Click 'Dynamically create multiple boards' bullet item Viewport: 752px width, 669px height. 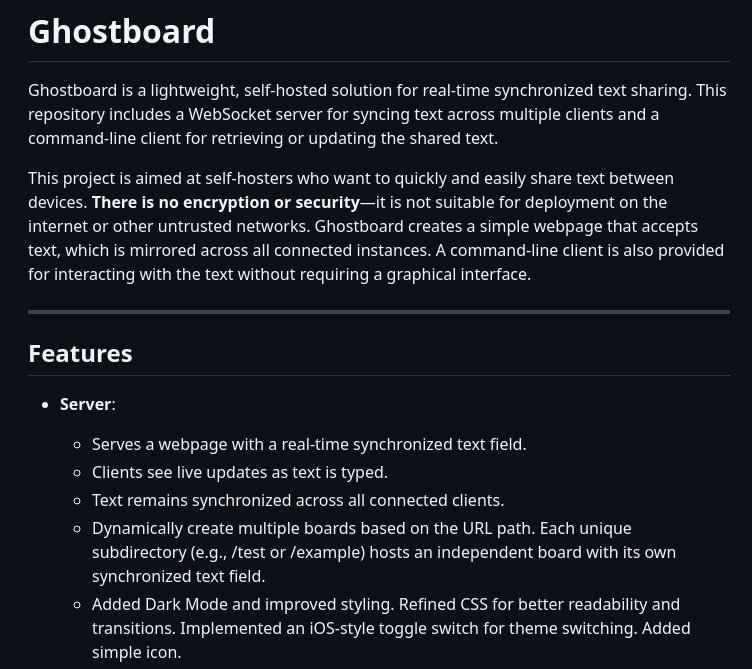[384, 552]
